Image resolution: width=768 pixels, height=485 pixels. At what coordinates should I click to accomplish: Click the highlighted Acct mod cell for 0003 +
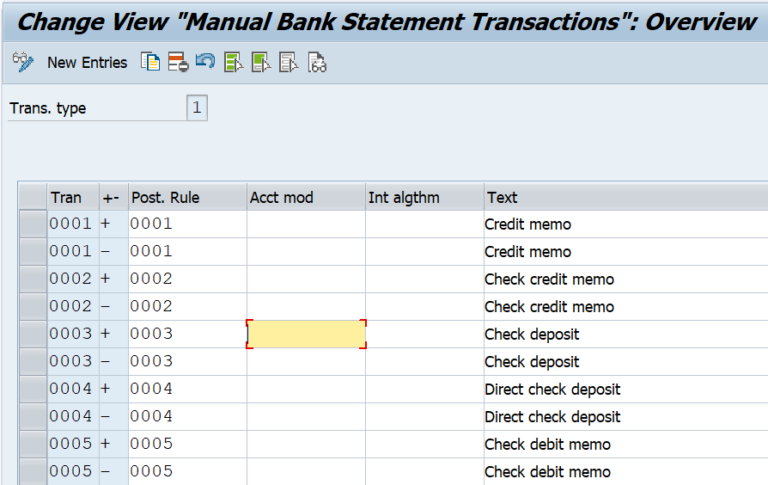coord(306,334)
